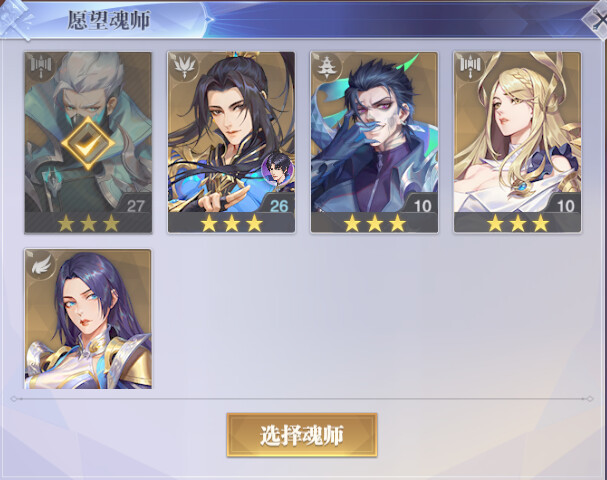The image size is (607, 480).
Task: Click the tower class emblem on the blue-haired man's card
Action: 327,66
